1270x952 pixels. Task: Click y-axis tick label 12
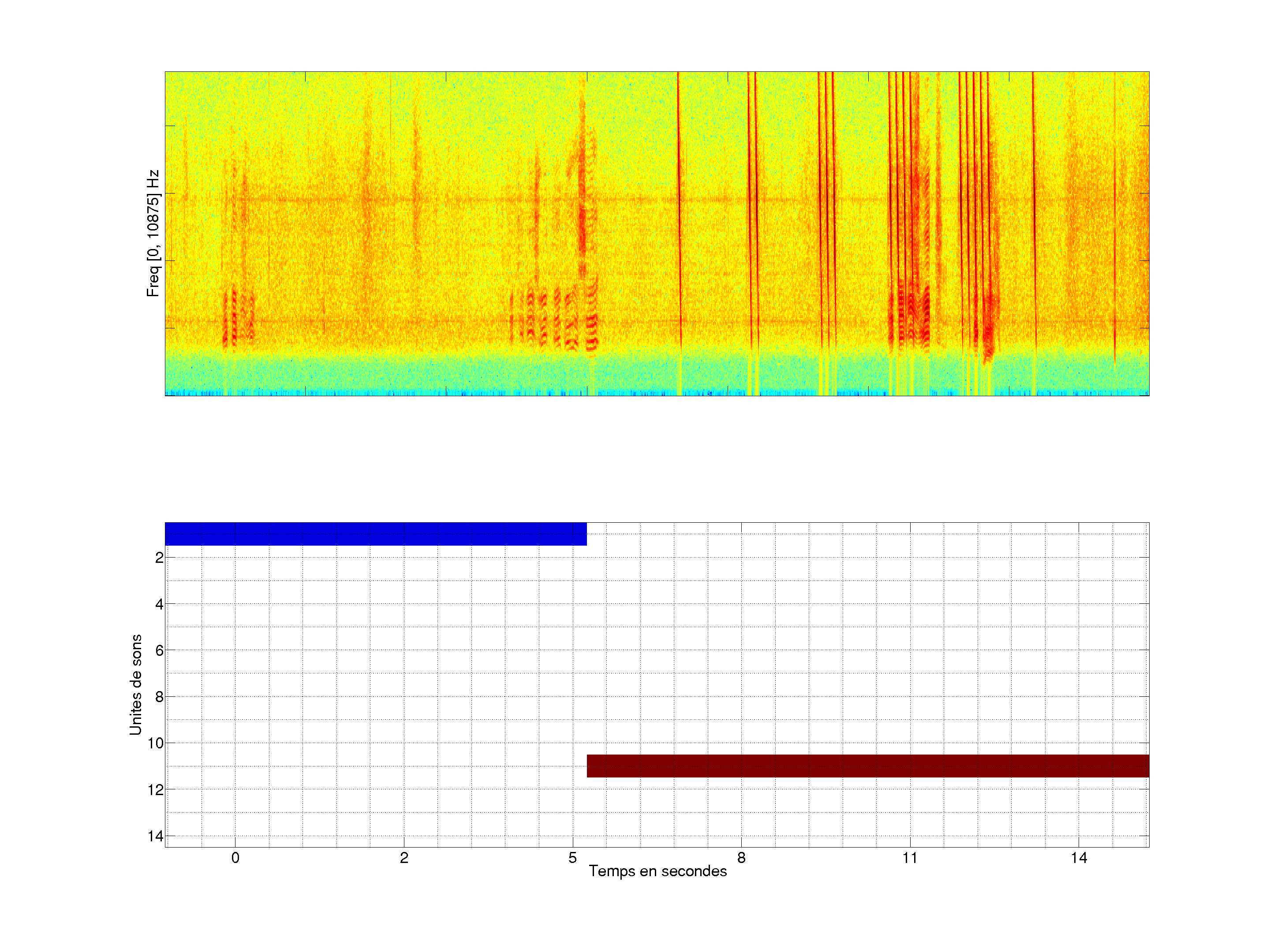pos(156,790)
